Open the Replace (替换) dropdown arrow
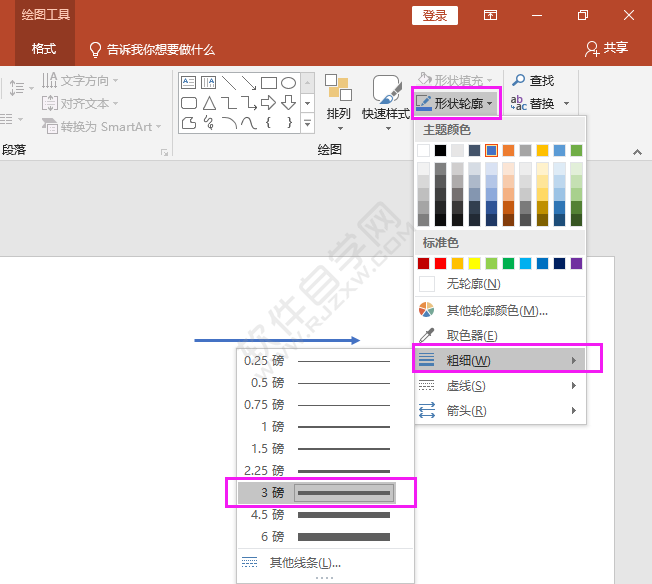652x584 pixels. (x=566, y=103)
